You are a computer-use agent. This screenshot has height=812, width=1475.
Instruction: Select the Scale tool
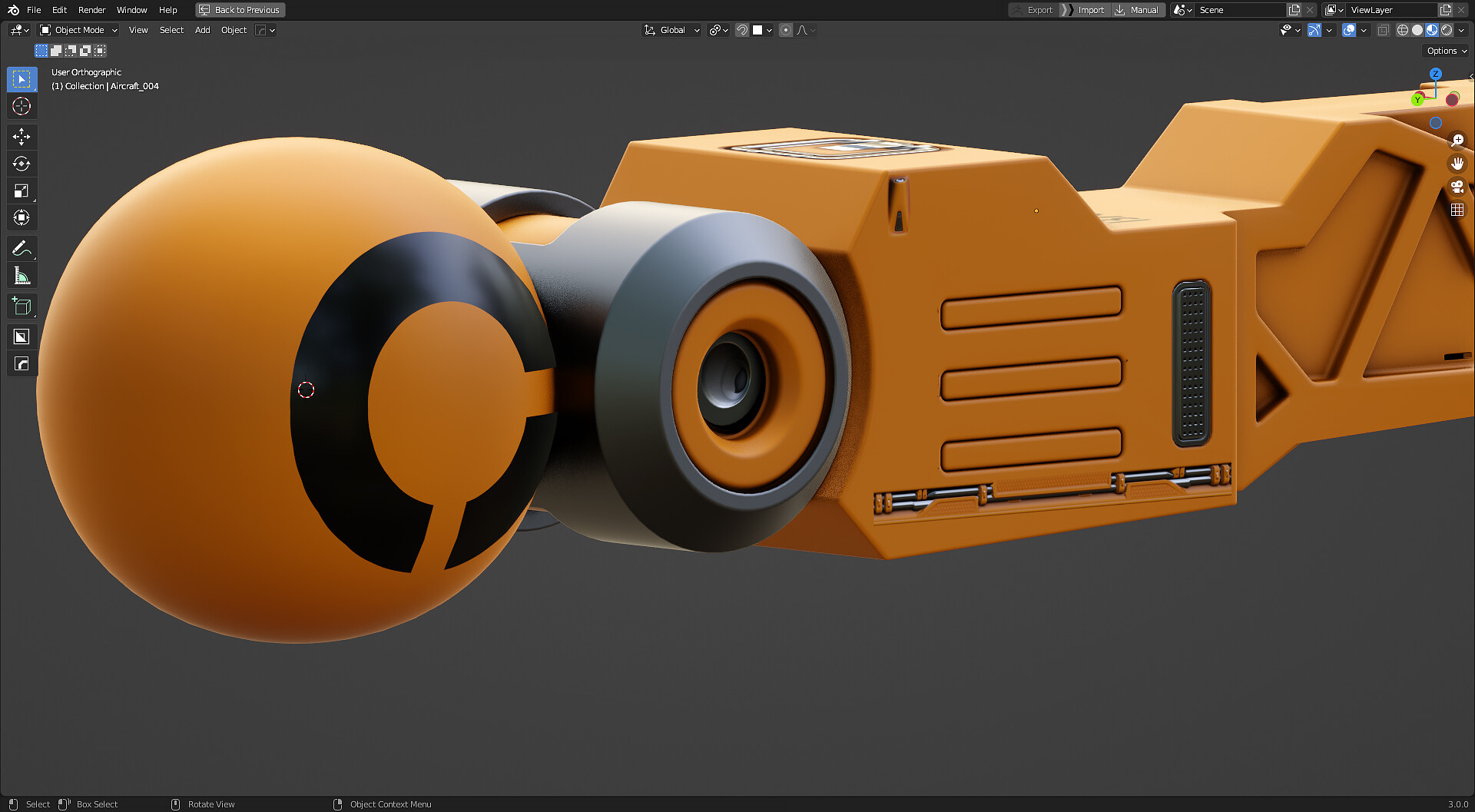tap(22, 191)
